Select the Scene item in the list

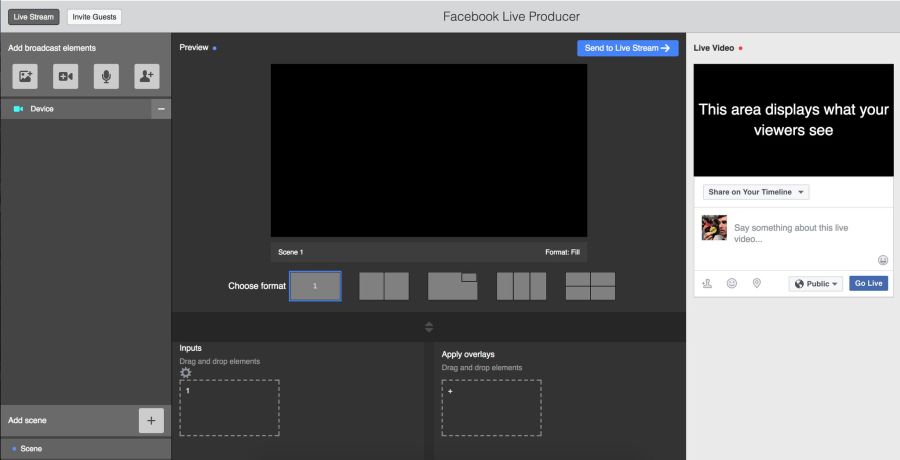point(86,449)
